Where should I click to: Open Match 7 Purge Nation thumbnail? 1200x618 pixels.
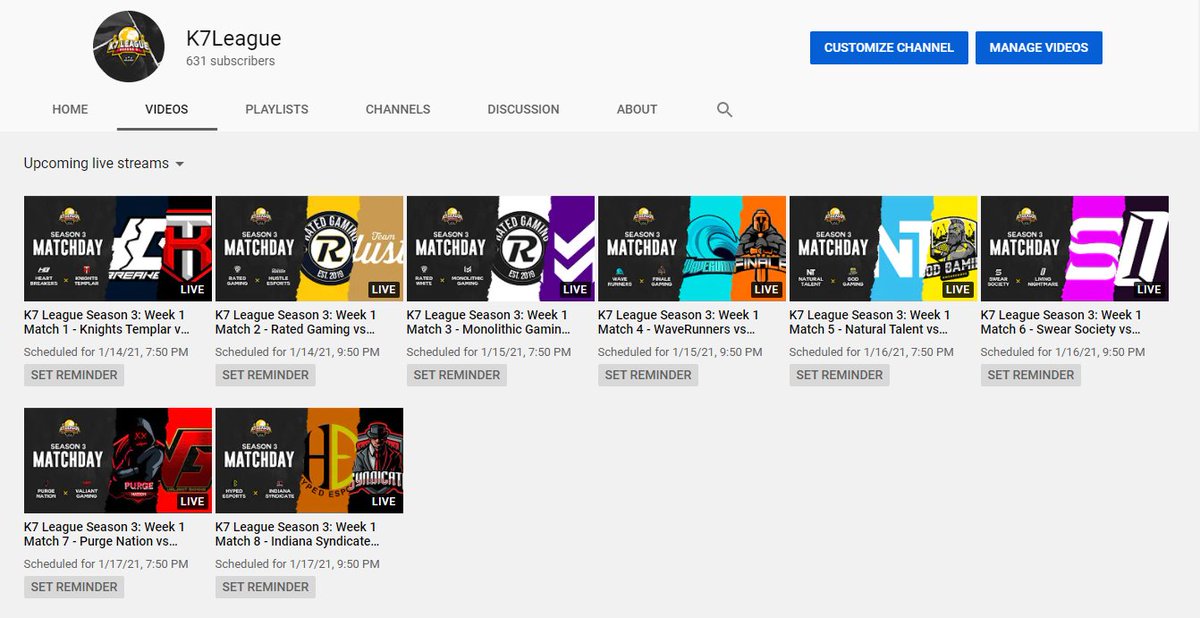(x=118, y=461)
